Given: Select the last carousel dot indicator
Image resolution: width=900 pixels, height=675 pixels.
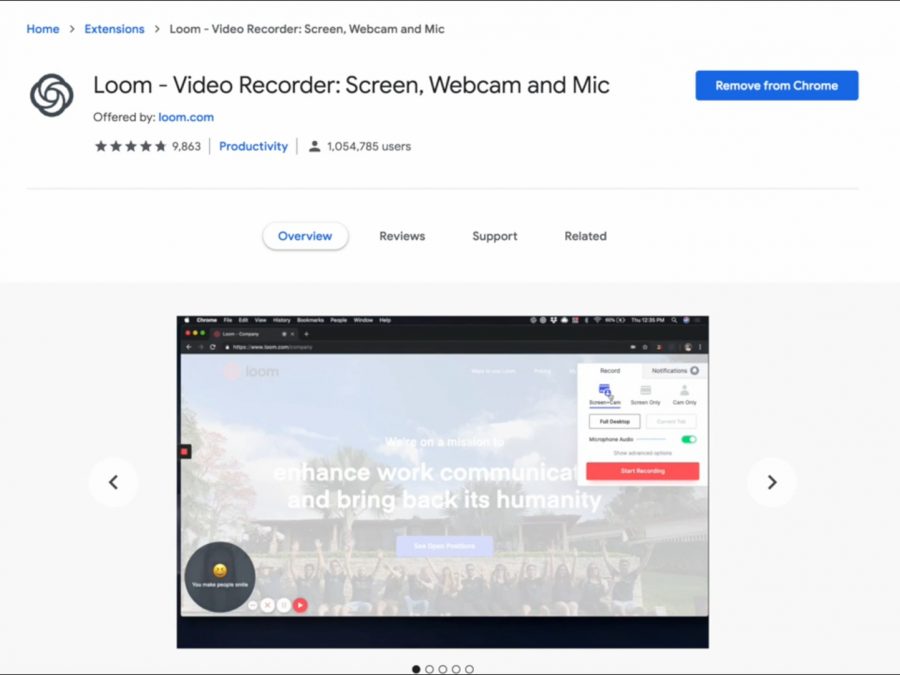Looking at the screenshot, I should (469, 669).
